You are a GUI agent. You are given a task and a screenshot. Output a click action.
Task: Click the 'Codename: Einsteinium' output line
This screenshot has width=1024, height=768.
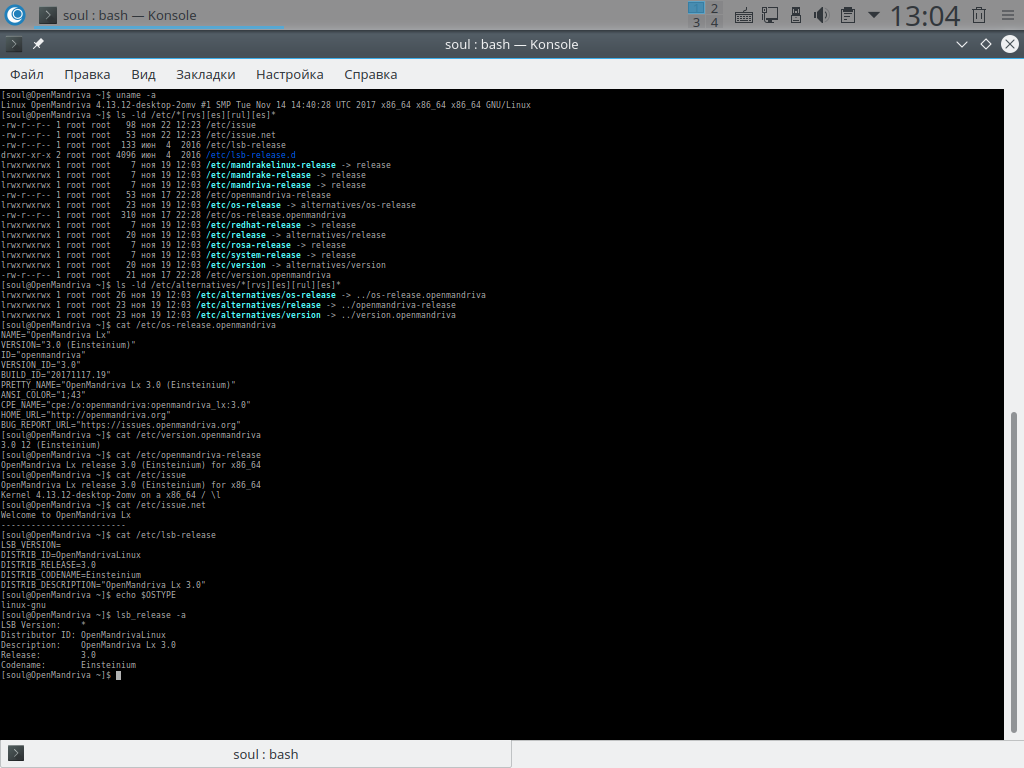[69, 665]
